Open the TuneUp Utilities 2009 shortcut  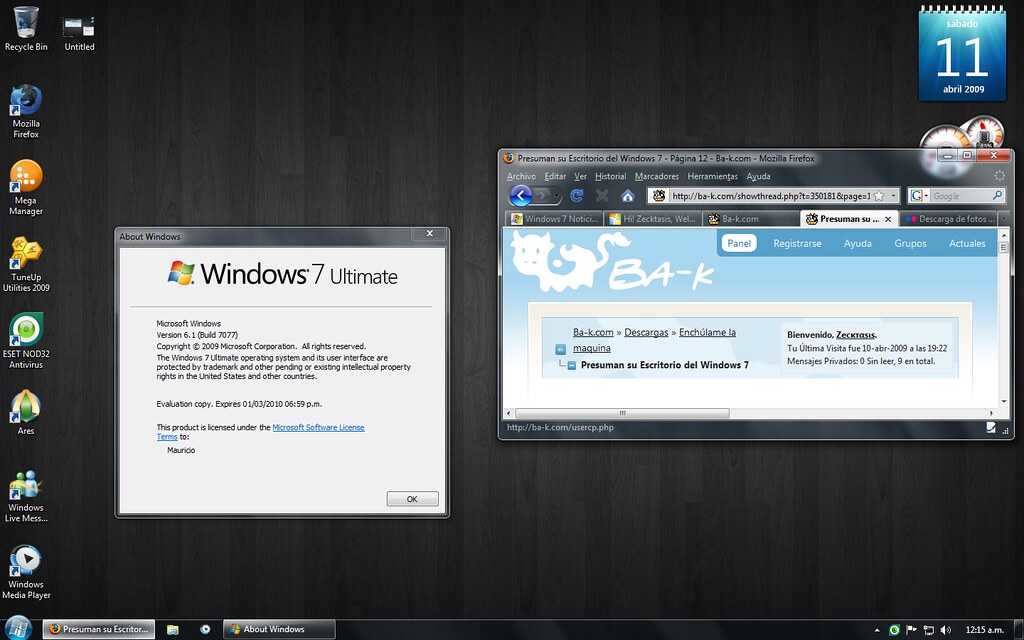pos(26,264)
